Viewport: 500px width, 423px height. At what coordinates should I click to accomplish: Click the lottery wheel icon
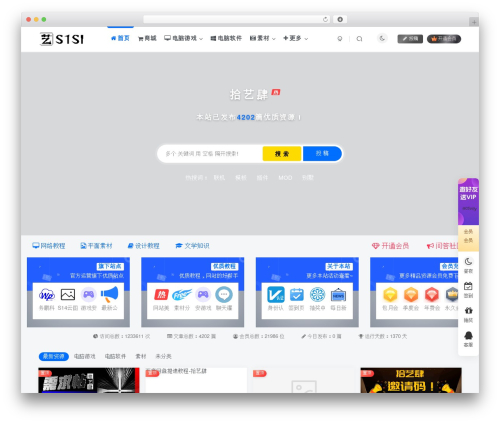(317, 295)
